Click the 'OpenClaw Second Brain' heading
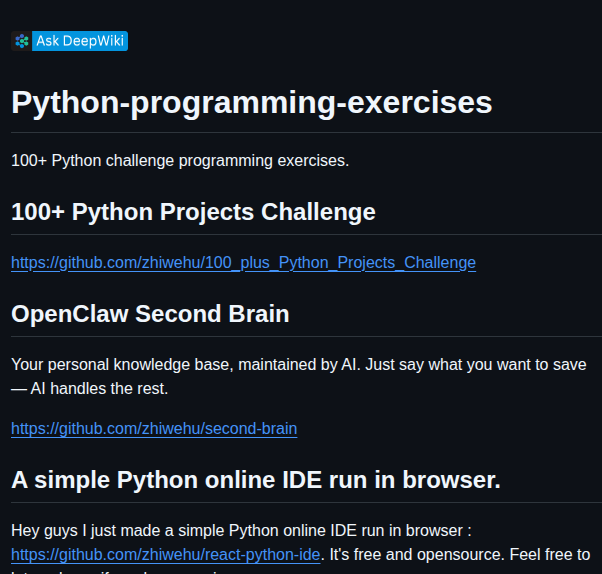This screenshot has width=602, height=574. click(x=150, y=314)
